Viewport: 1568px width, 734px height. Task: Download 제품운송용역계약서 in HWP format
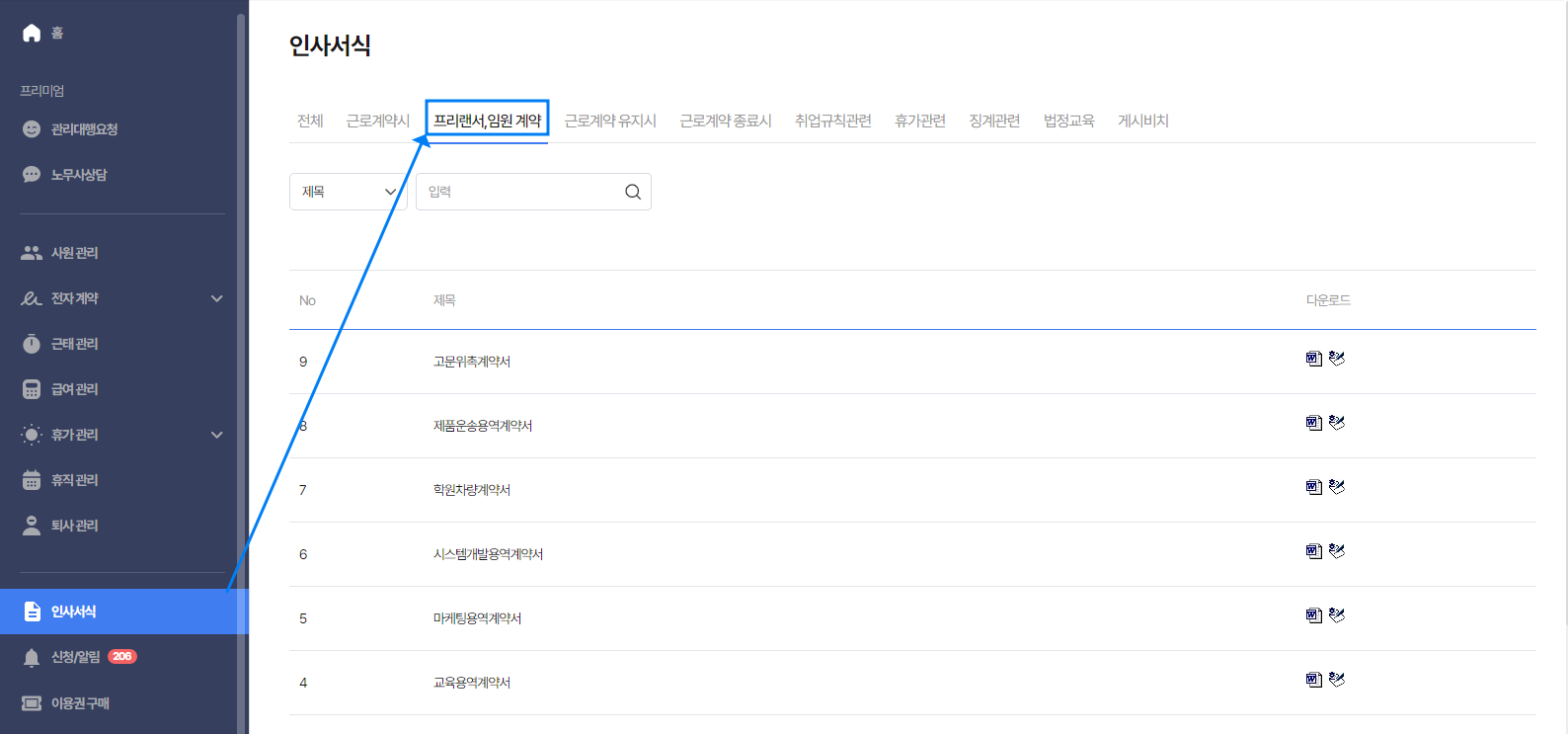[1337, 423]
